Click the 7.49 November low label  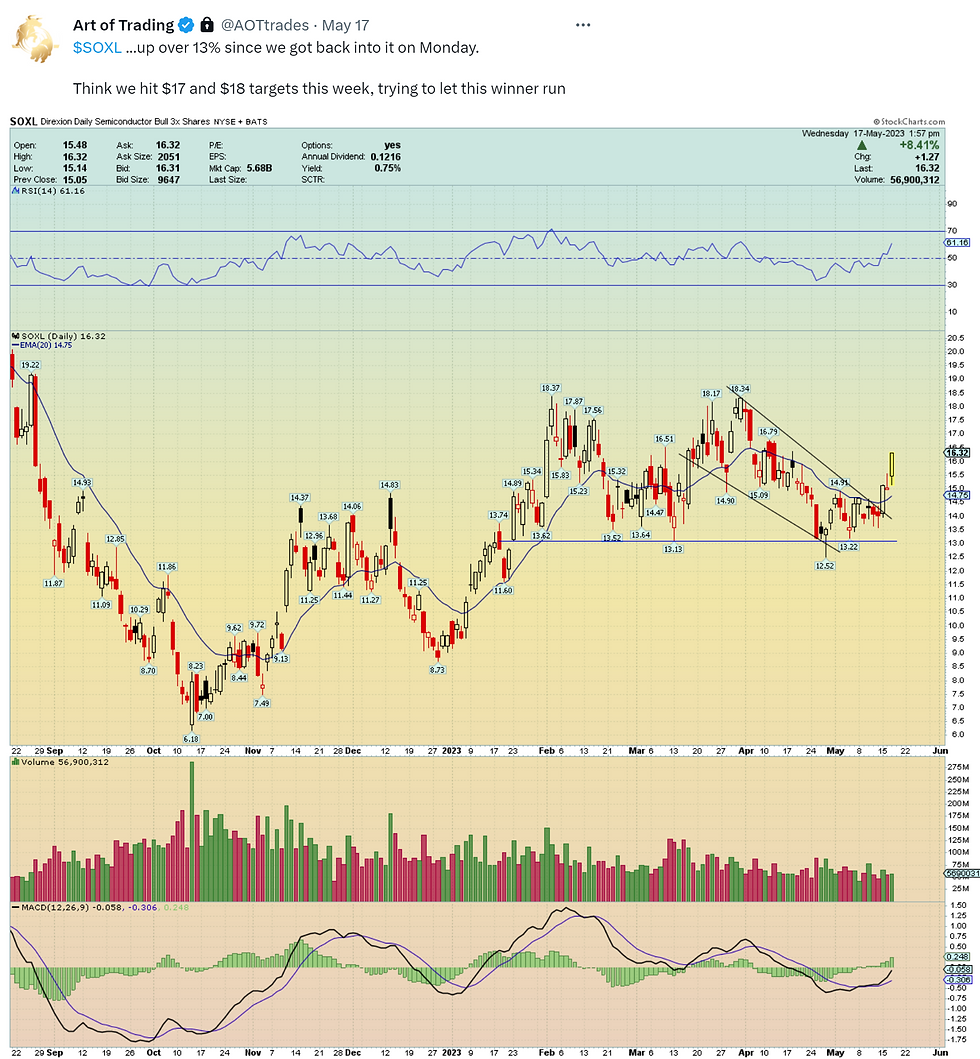[x=262, y=703]
